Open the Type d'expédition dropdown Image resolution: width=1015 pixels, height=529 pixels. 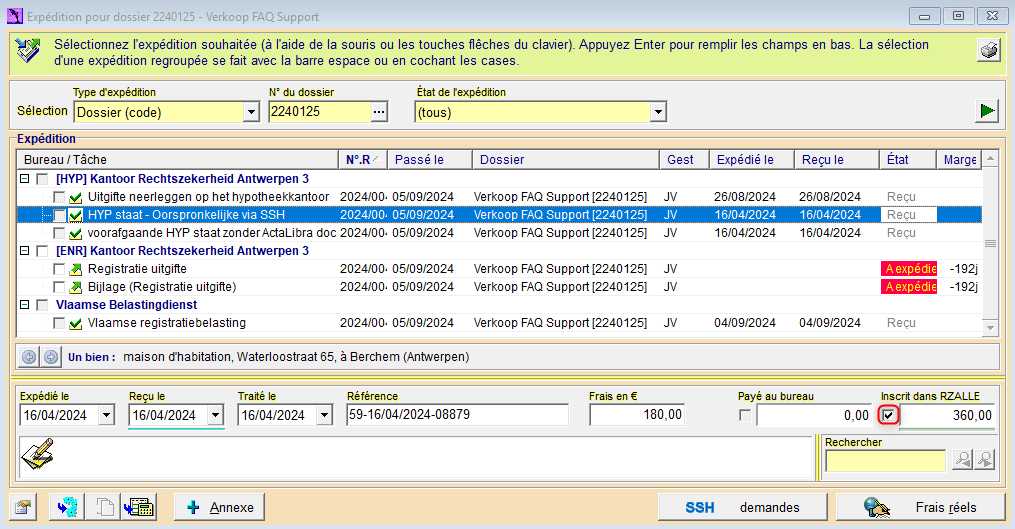click(251, 112)
